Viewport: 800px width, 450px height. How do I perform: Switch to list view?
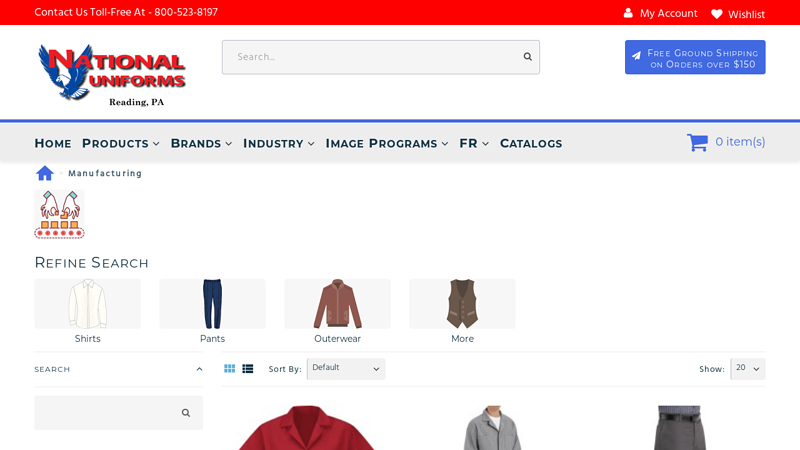[248, 368]
